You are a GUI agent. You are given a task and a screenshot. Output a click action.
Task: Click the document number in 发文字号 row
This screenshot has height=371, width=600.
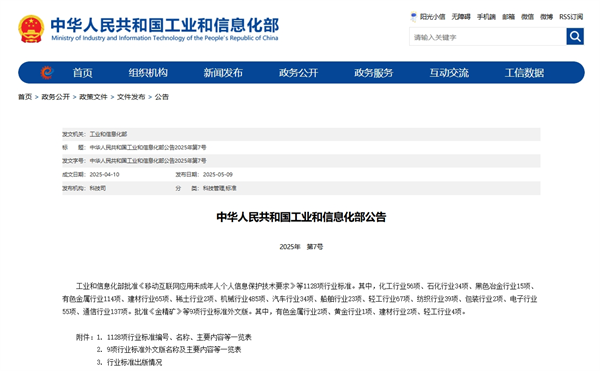[x=148, y=161]
